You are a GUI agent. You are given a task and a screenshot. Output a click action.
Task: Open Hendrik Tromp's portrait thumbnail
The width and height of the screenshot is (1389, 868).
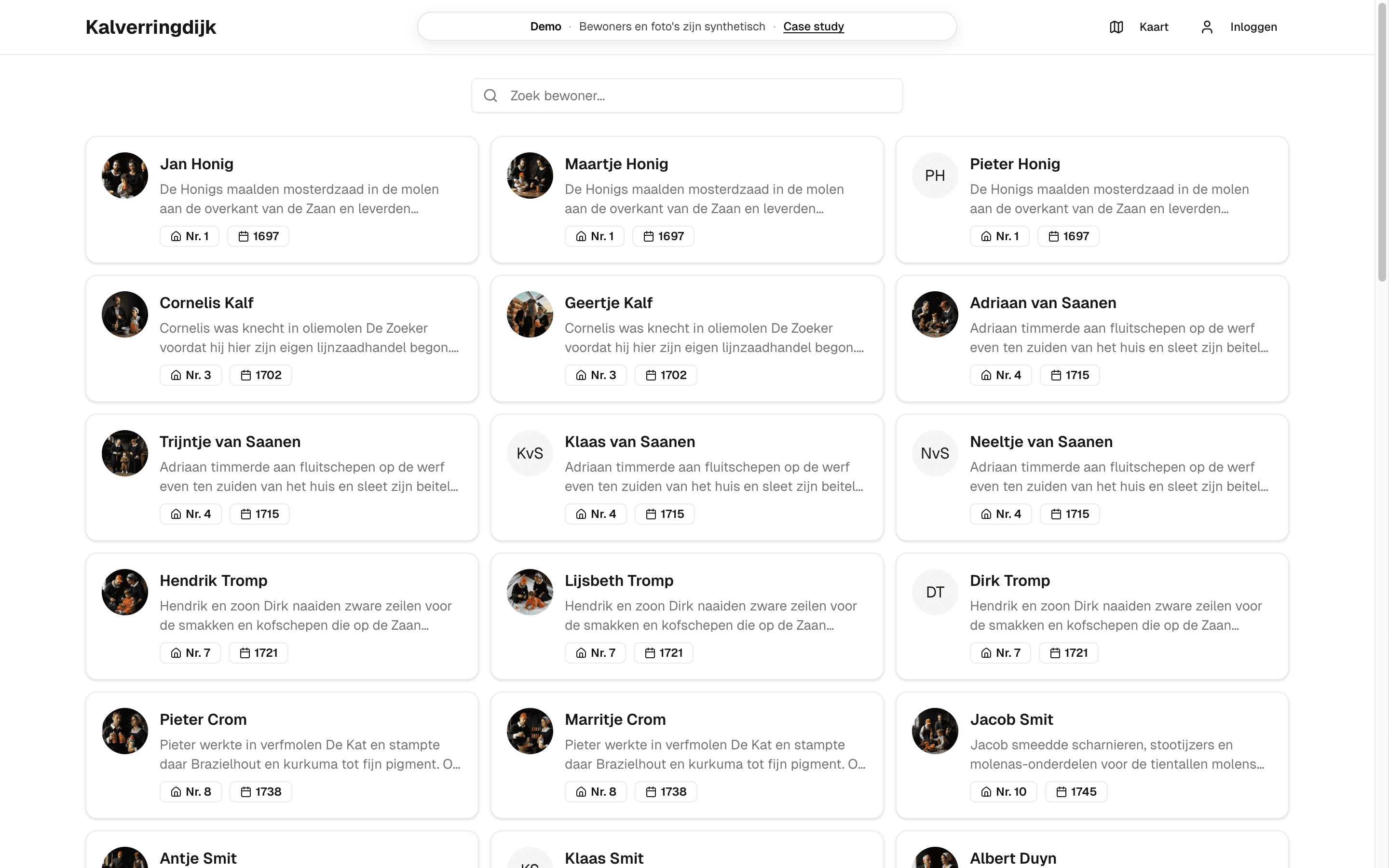(x=124, y=593)
